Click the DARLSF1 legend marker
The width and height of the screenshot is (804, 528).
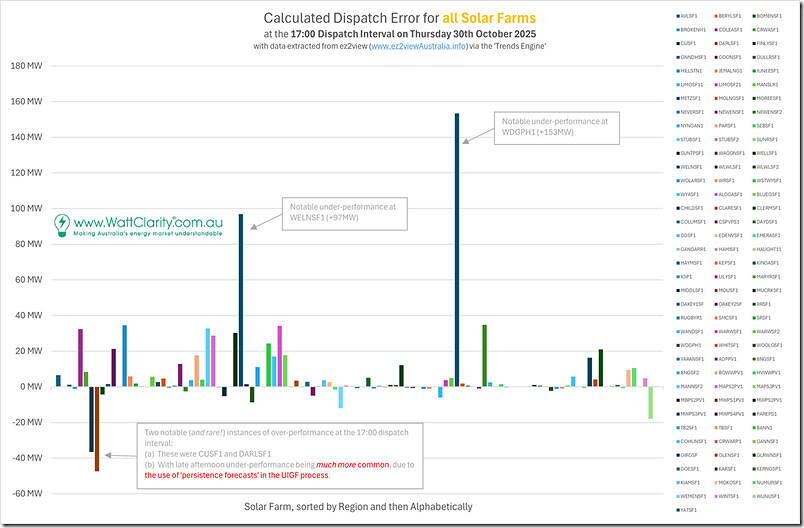[715, 43]
